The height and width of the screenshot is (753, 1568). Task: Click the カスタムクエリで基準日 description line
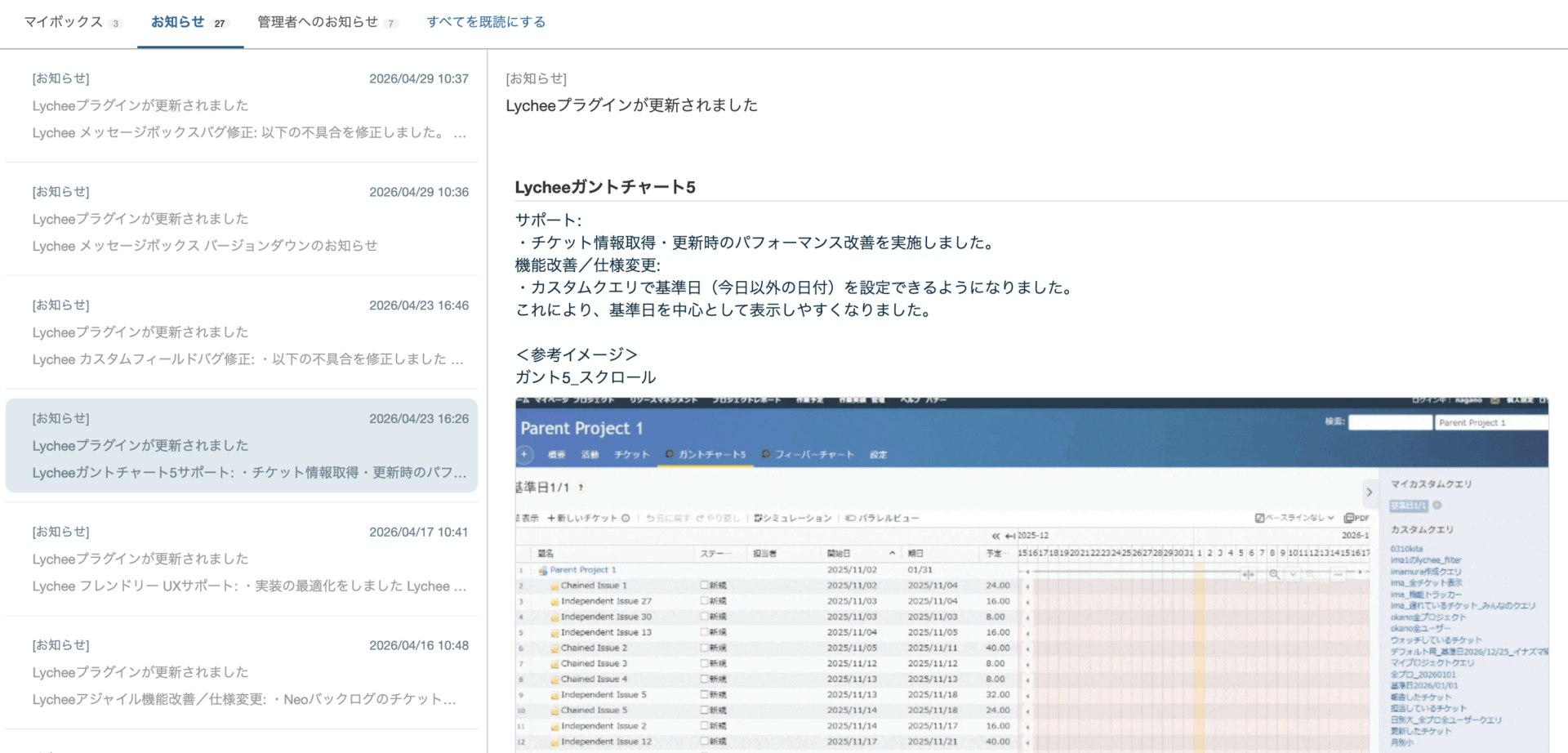pos(796,287)
